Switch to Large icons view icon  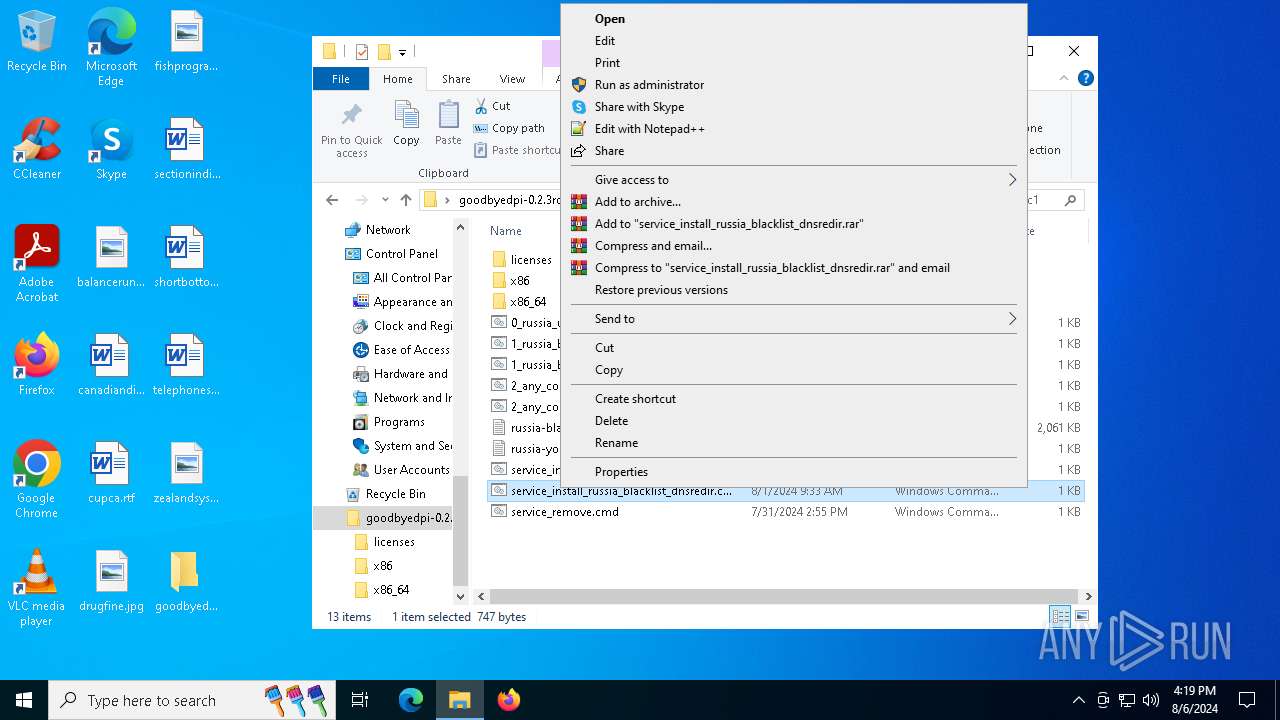[x=1081, y=617]
